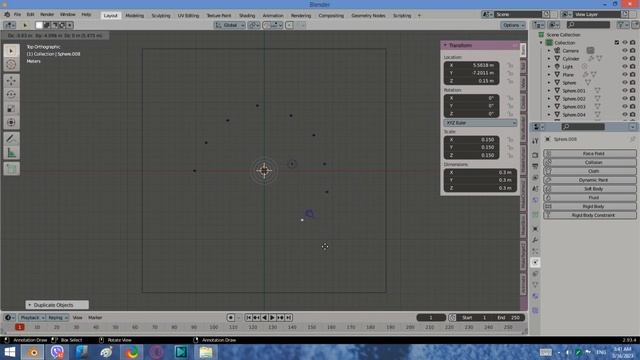Jump to the first frame of the timeline

[x=249, y=318]
